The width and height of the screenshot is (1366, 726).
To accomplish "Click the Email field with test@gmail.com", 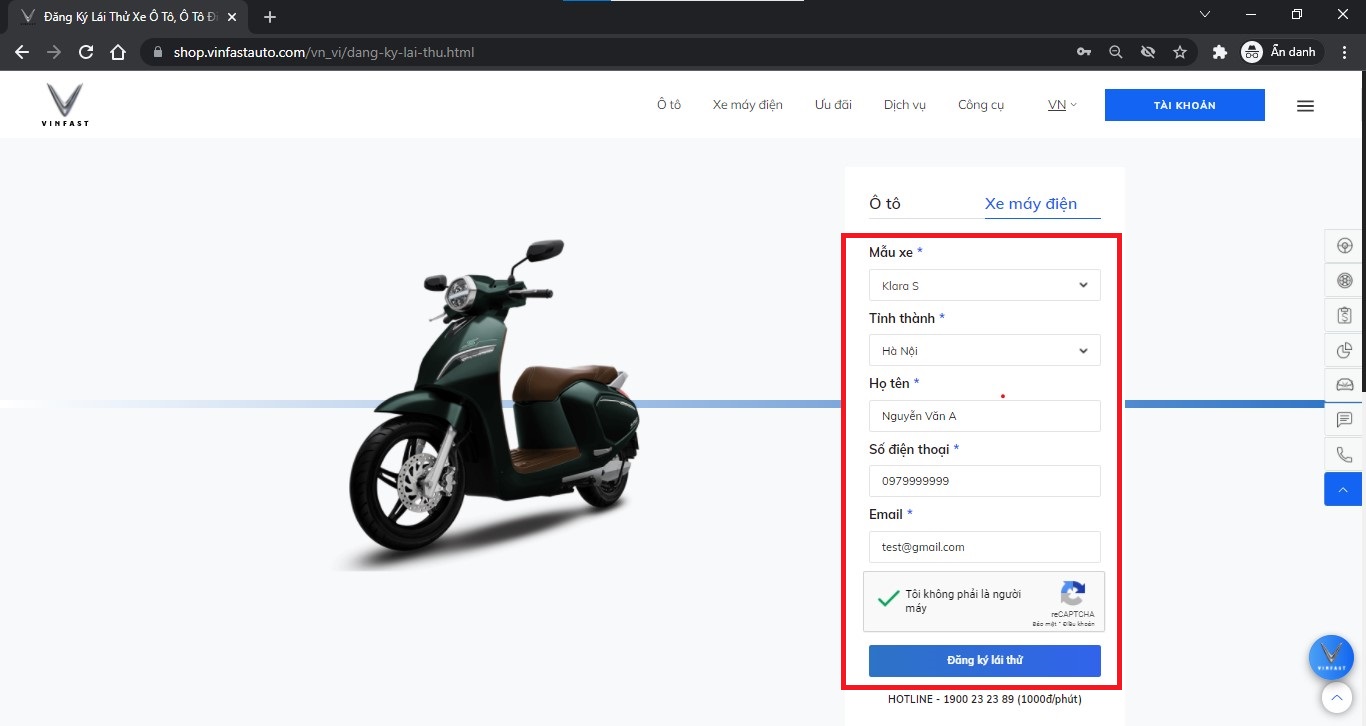I will [985, 547].
